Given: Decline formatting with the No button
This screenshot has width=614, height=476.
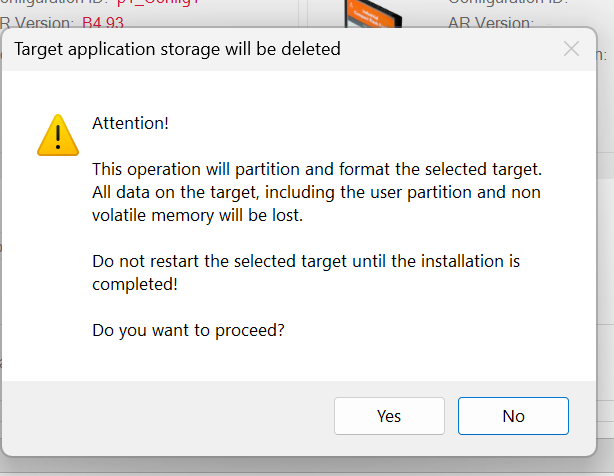Looking at the screenshot, I should click(x=513, y=416).
